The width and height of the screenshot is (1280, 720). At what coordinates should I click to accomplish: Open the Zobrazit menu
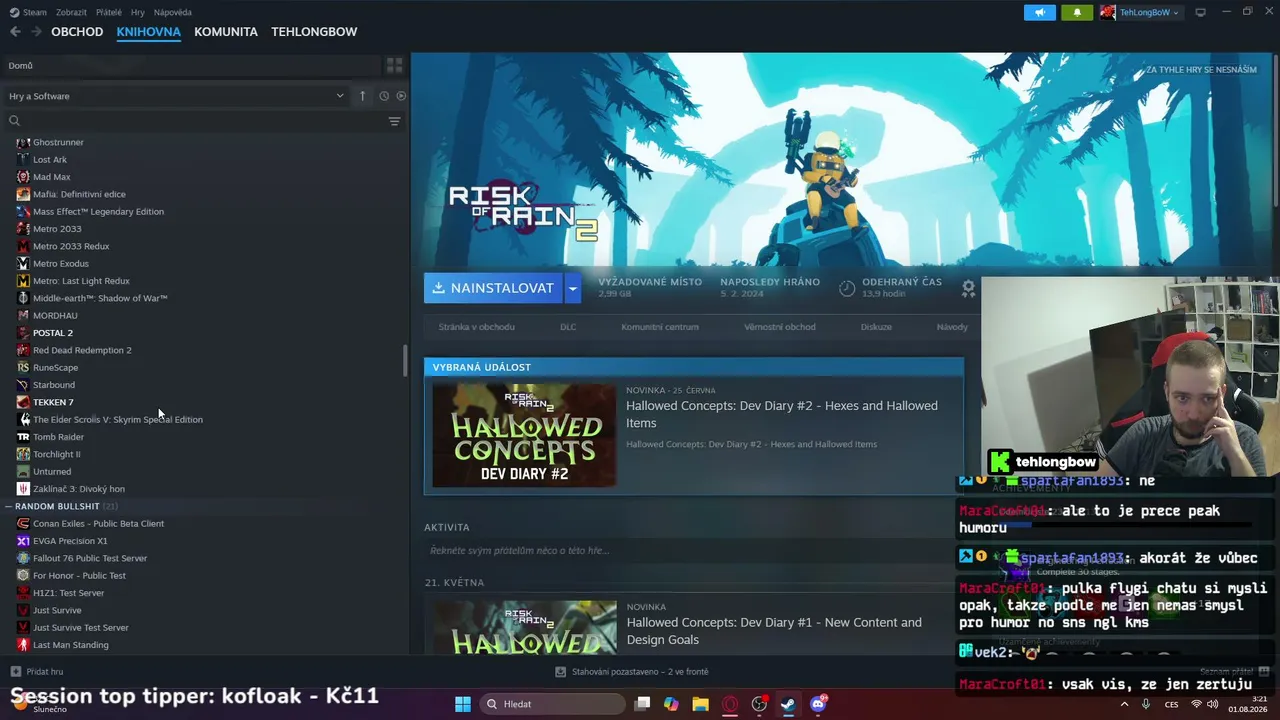point(71,12)
